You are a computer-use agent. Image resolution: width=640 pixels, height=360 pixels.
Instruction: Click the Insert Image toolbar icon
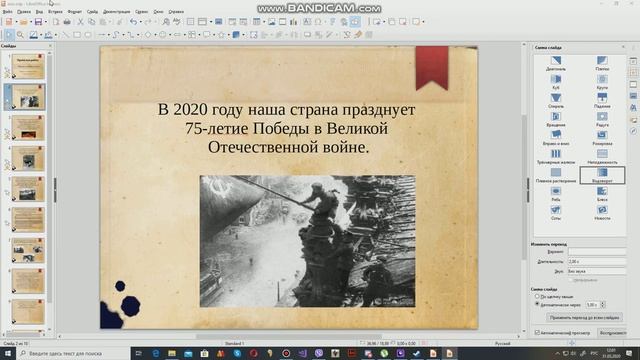click(x=271, y=22)
